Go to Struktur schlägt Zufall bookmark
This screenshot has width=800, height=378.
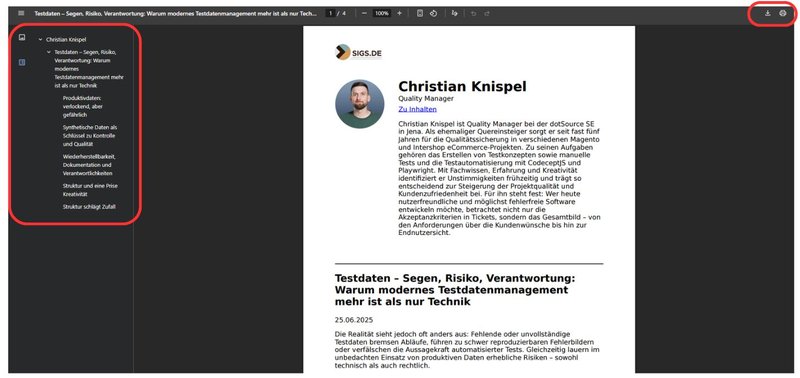(x=89, y=207)
